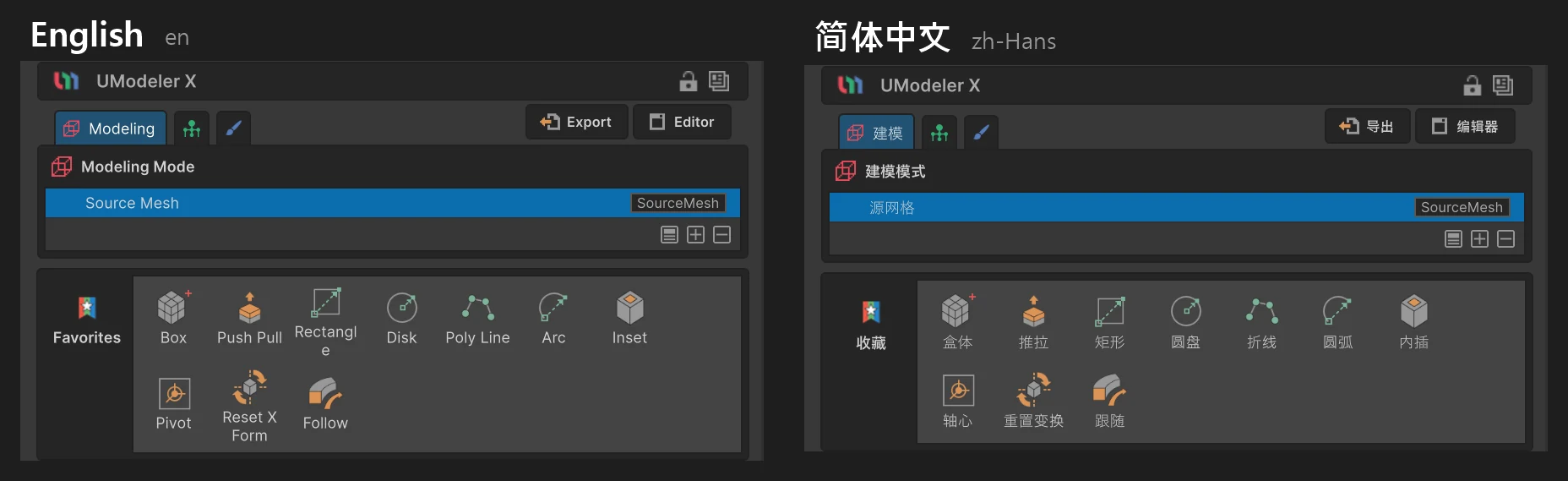This screenshot has width=1568, height=481.
Task: Select the 内插 tool in the Chinese panel
Action: coord(1413,321)
